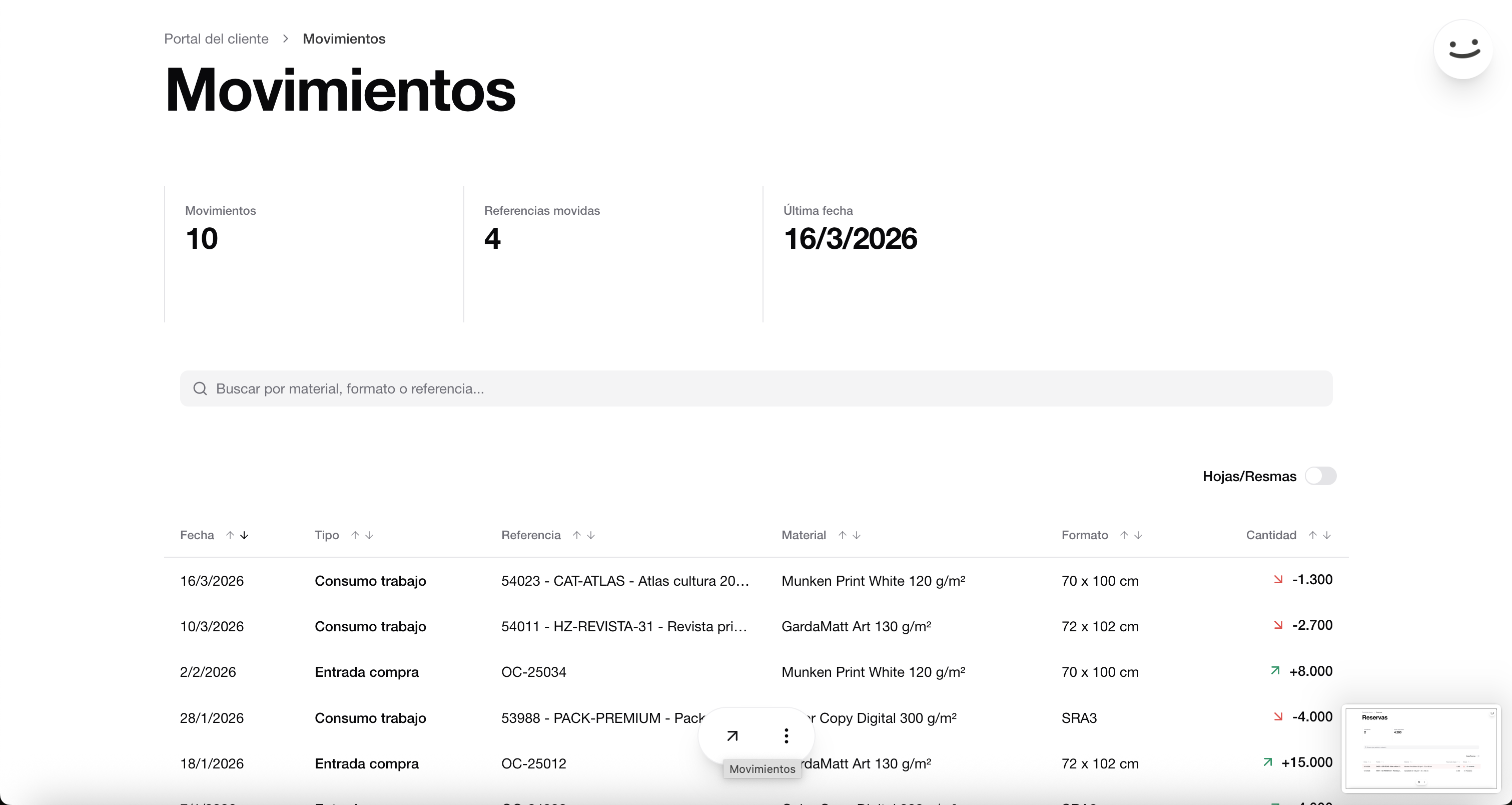Sort Formato descending with its down arrow

[x=1138, y=535]
